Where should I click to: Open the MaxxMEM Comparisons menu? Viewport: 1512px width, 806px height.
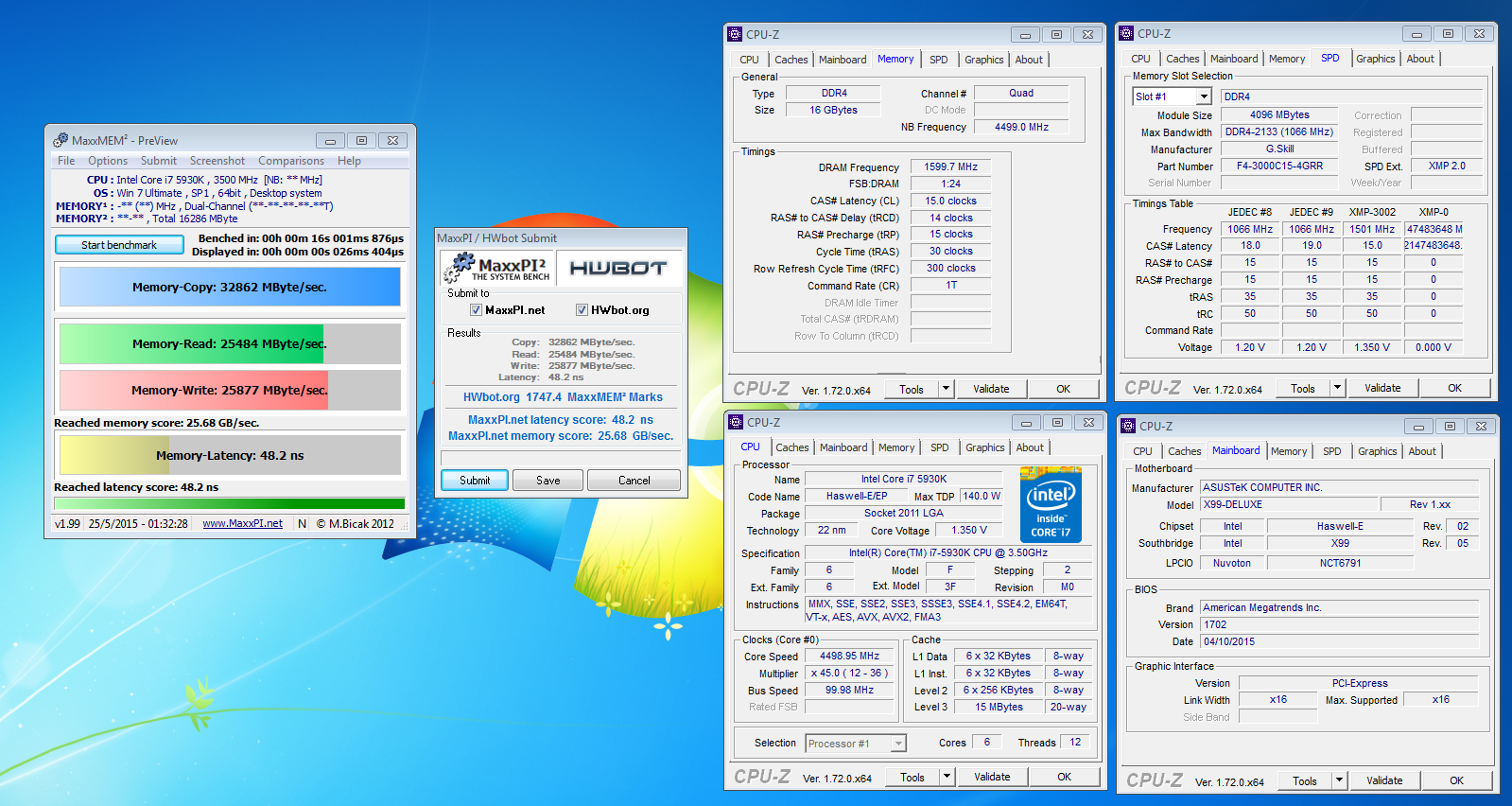coord(291,161)
